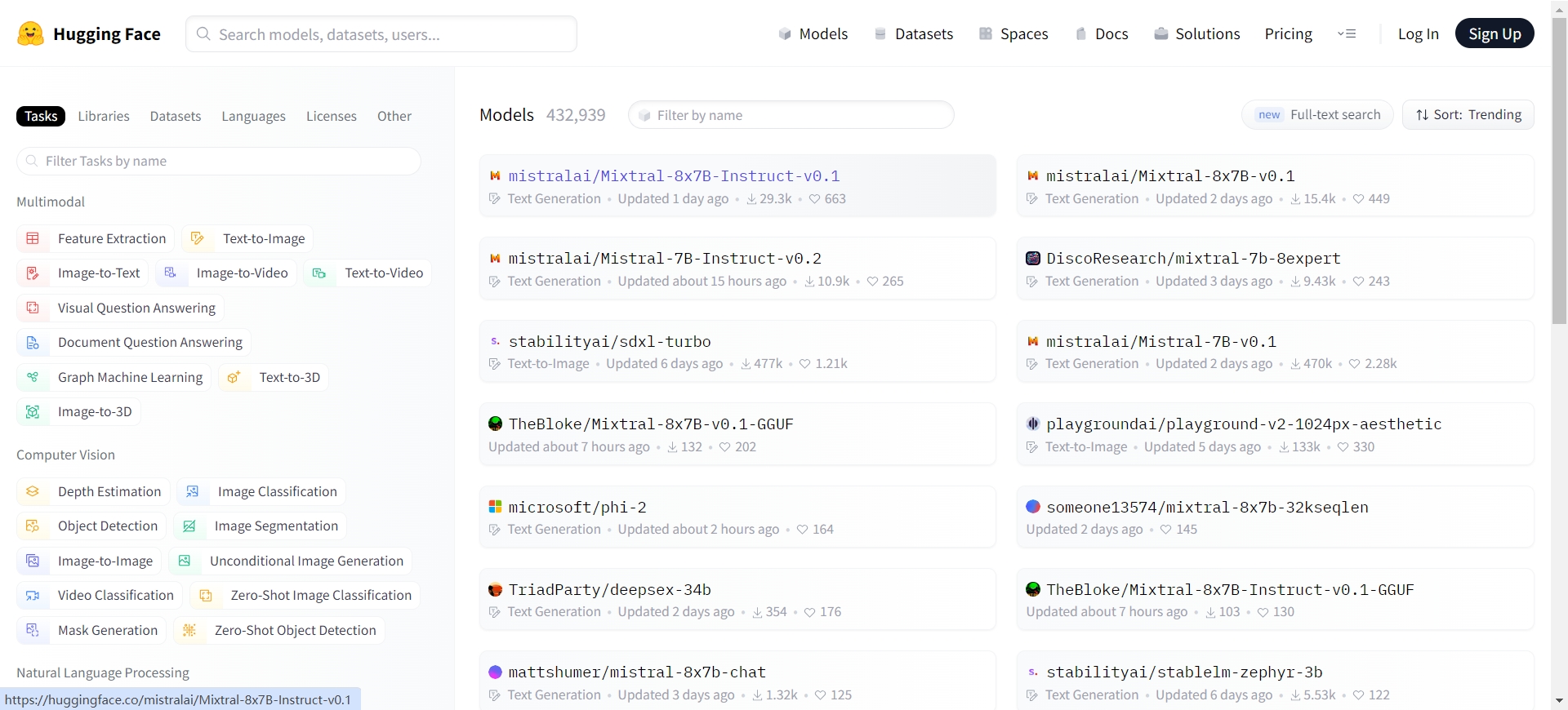Open Solutions in top navigation
This screenshot has width=1568, height=710.
(x=1197, y=33)
